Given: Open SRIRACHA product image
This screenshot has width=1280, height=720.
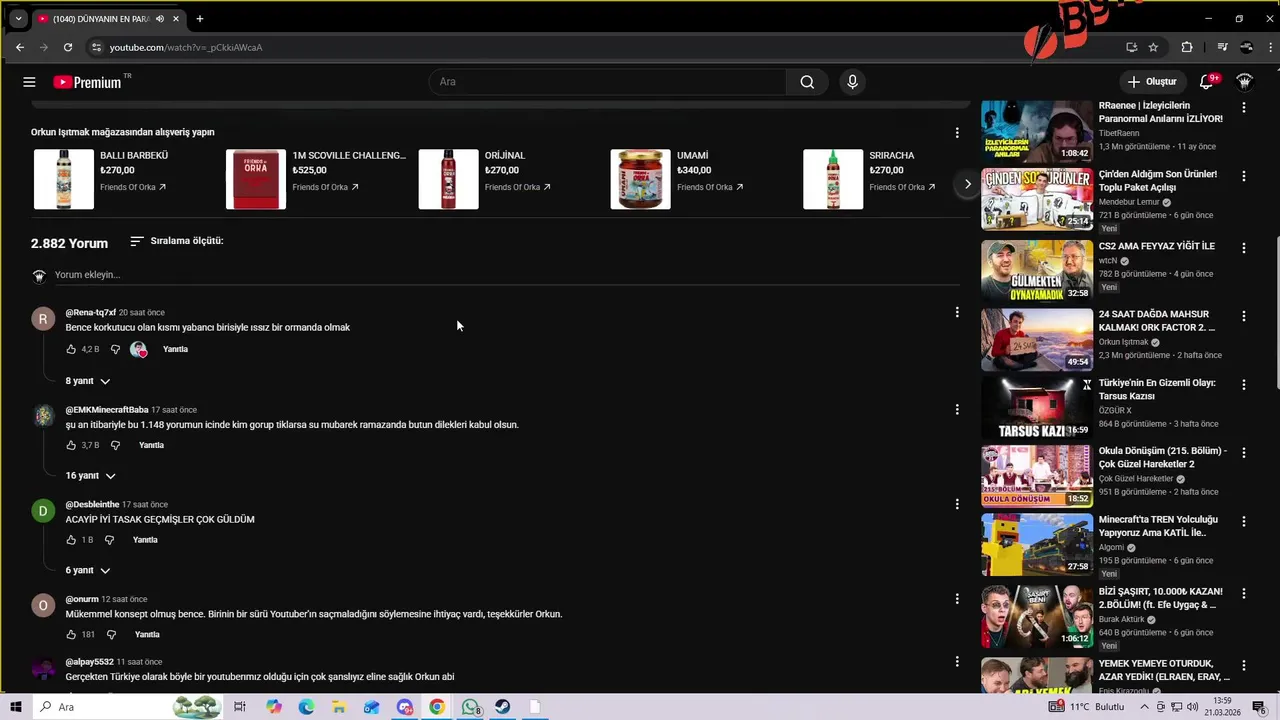Looking at the screenshot, I should point(833,179).
